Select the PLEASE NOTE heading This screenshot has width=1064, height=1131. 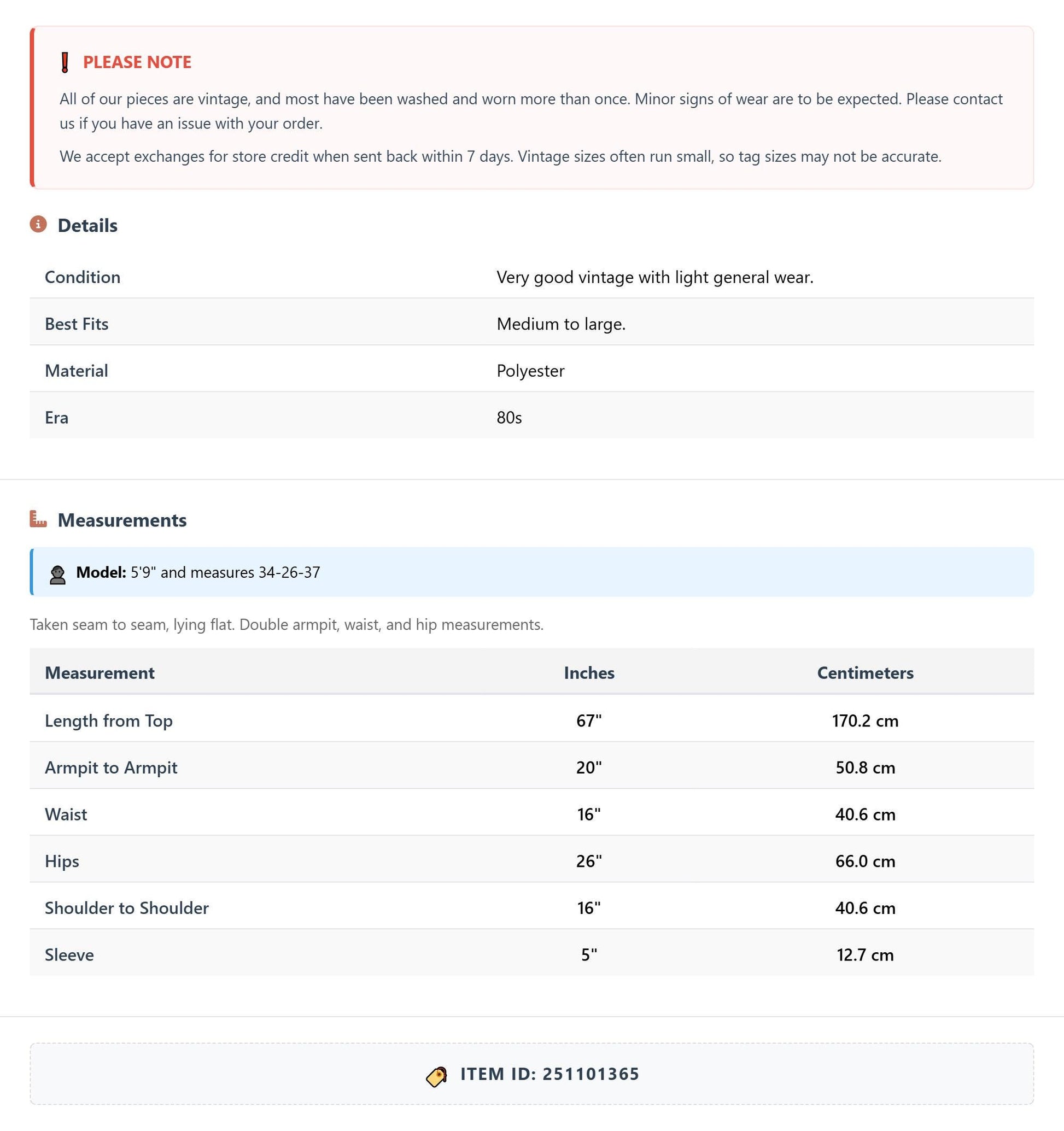137,62
